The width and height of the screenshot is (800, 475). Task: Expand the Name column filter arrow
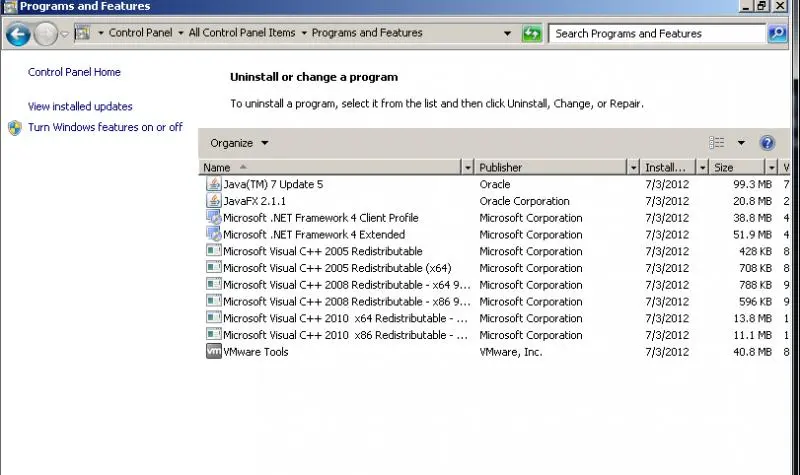[x=467, y=167]
